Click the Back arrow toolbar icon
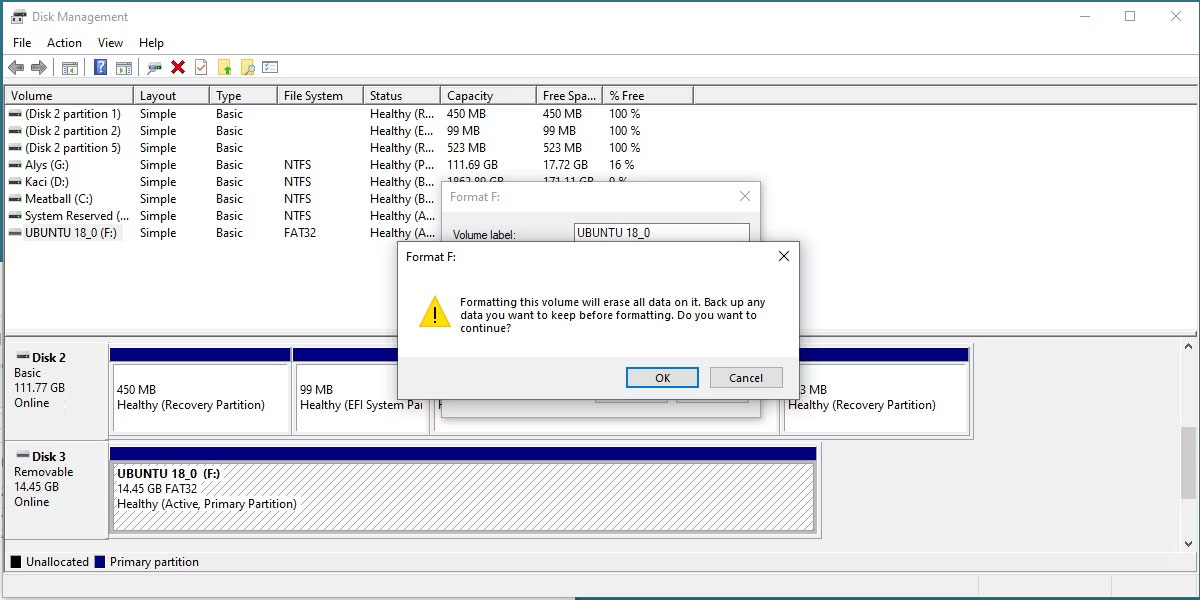This screenshot has height=600, width=1200. tap(15, 67)
